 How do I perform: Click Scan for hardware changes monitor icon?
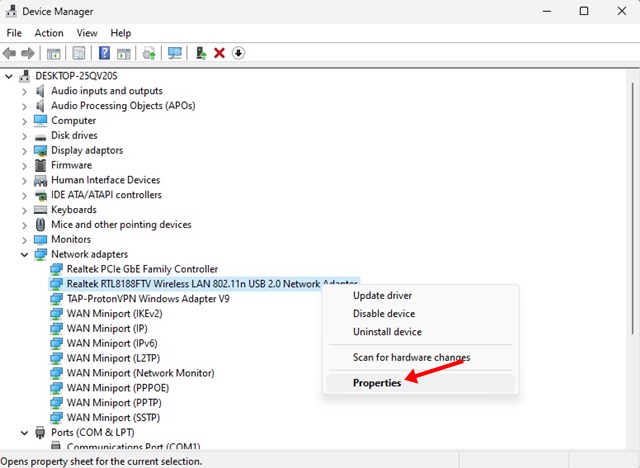click(175, 53)
